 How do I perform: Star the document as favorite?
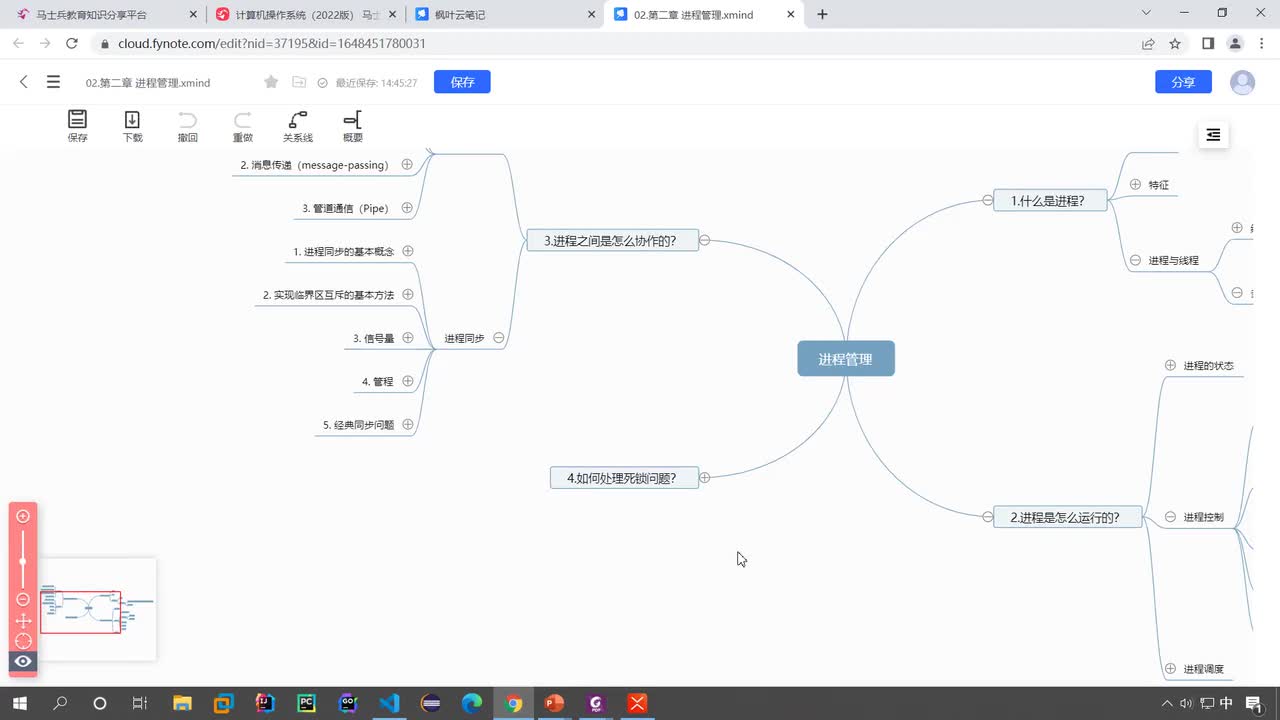(271, 82)
